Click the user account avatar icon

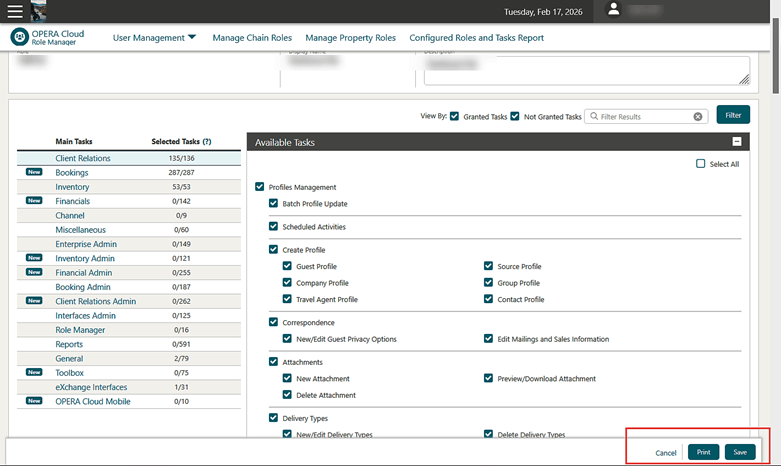pyautogui.click(x=614, y=9)
